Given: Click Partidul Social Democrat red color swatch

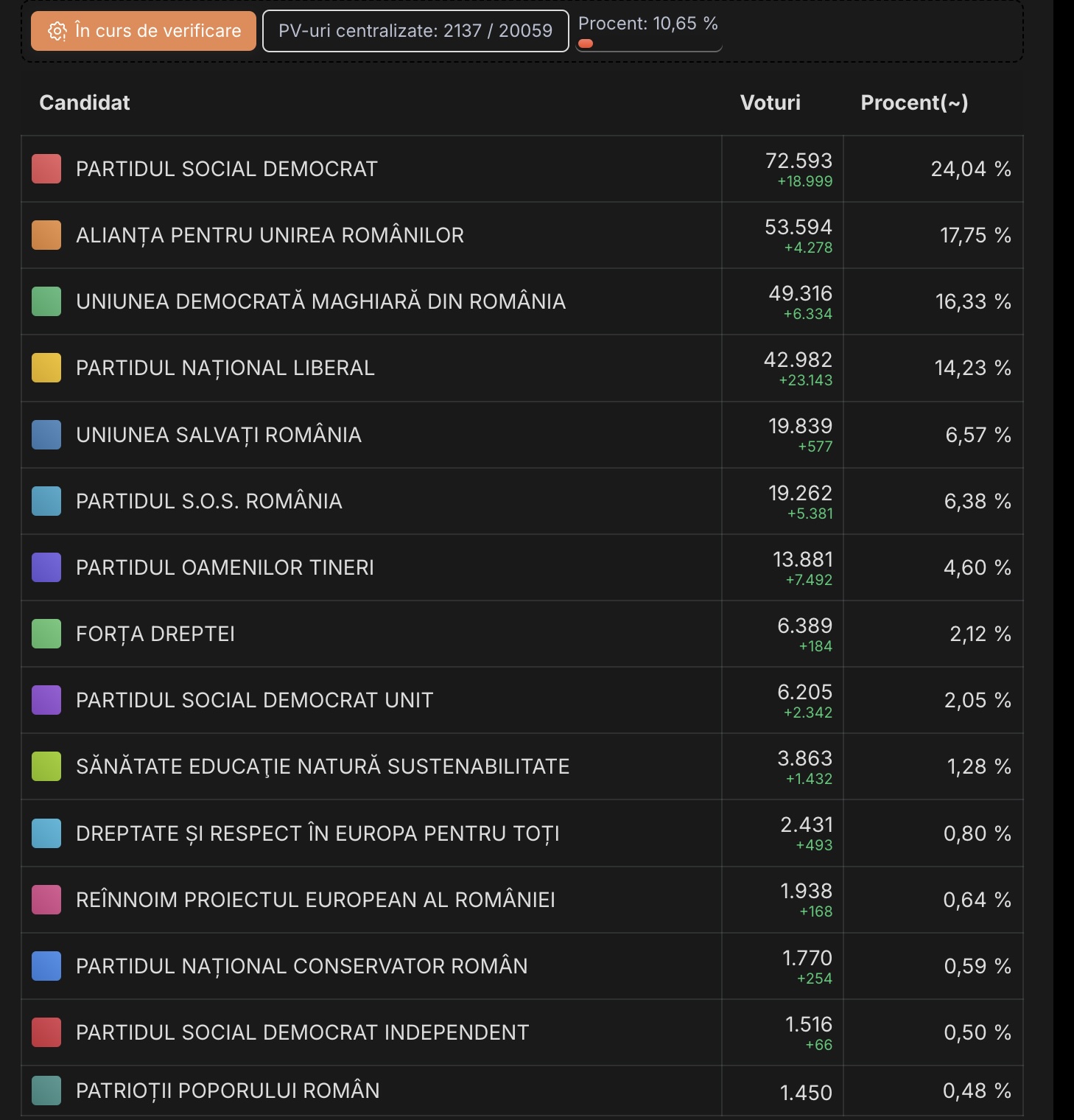Looking at the screenshot, I should (46, 169).
